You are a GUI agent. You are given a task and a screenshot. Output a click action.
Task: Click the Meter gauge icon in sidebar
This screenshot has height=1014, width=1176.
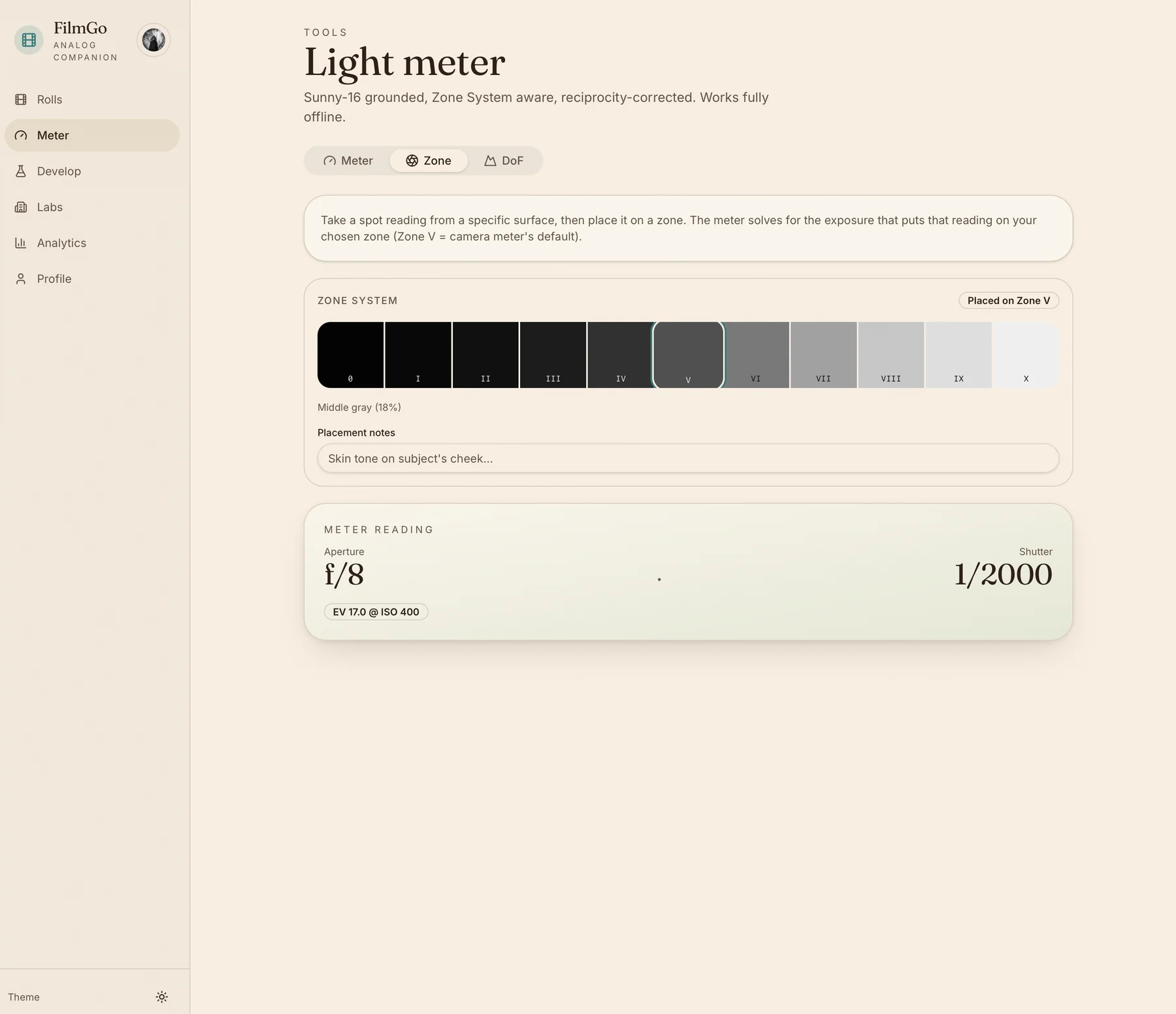click(x=21, y=135)
